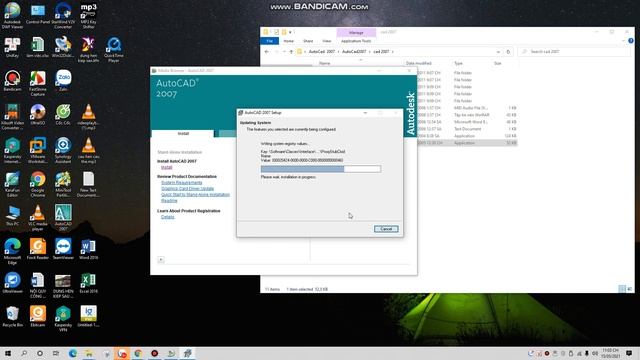Expand the Quick Access Toolbar customize dropdown
The image size is (640, 360).
290,32
